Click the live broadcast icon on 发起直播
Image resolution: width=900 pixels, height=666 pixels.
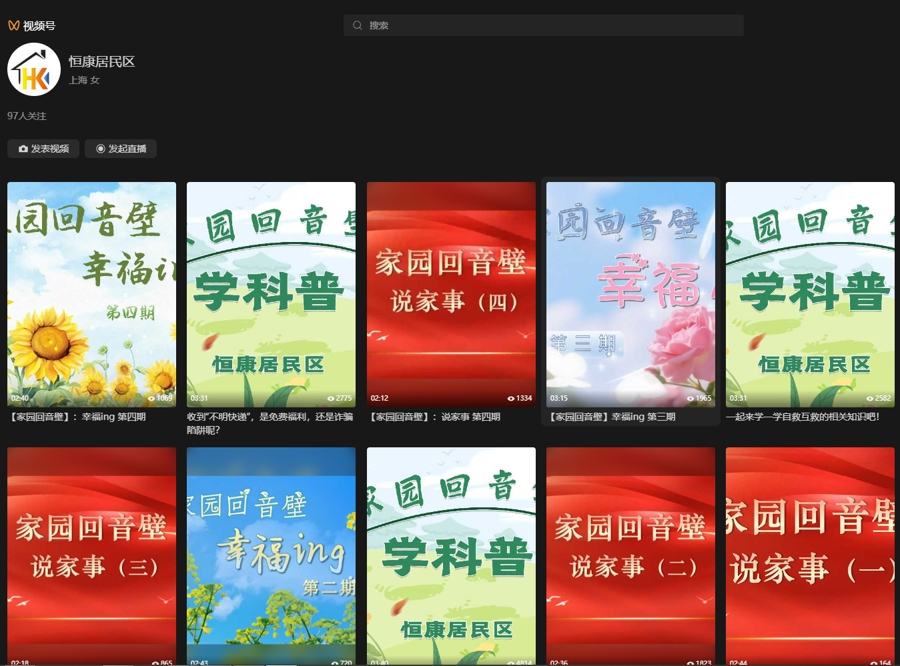[100, 149]
